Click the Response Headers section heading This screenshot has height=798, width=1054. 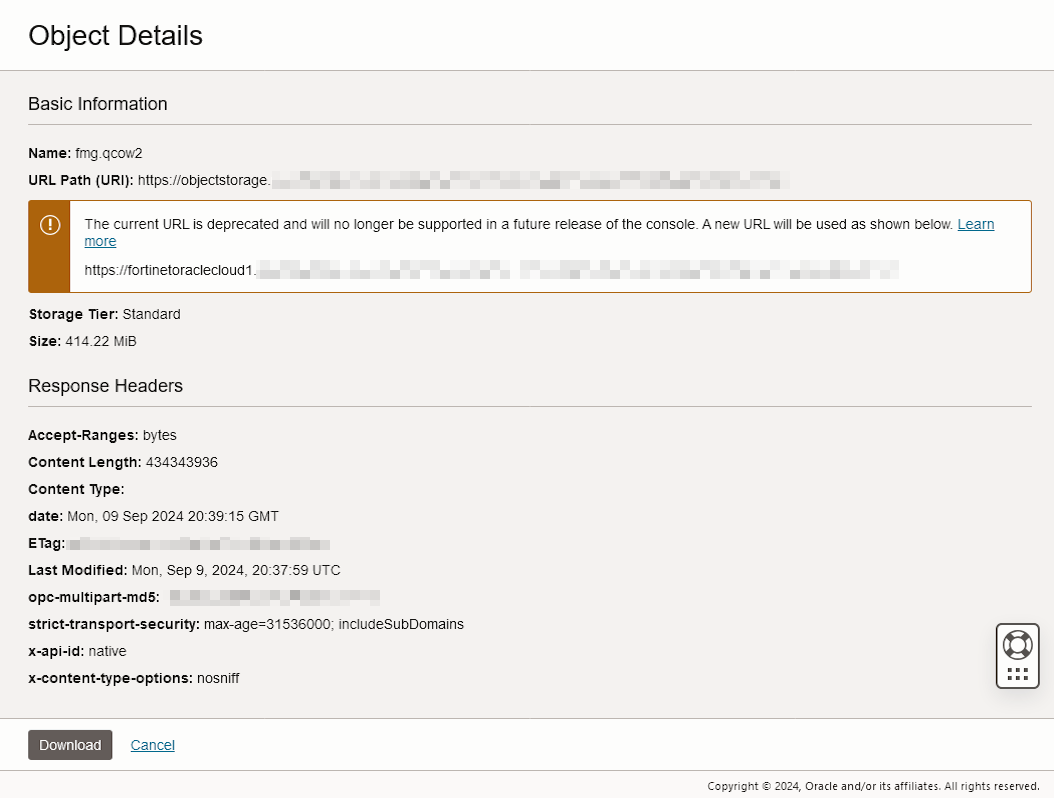coord(105,385)
